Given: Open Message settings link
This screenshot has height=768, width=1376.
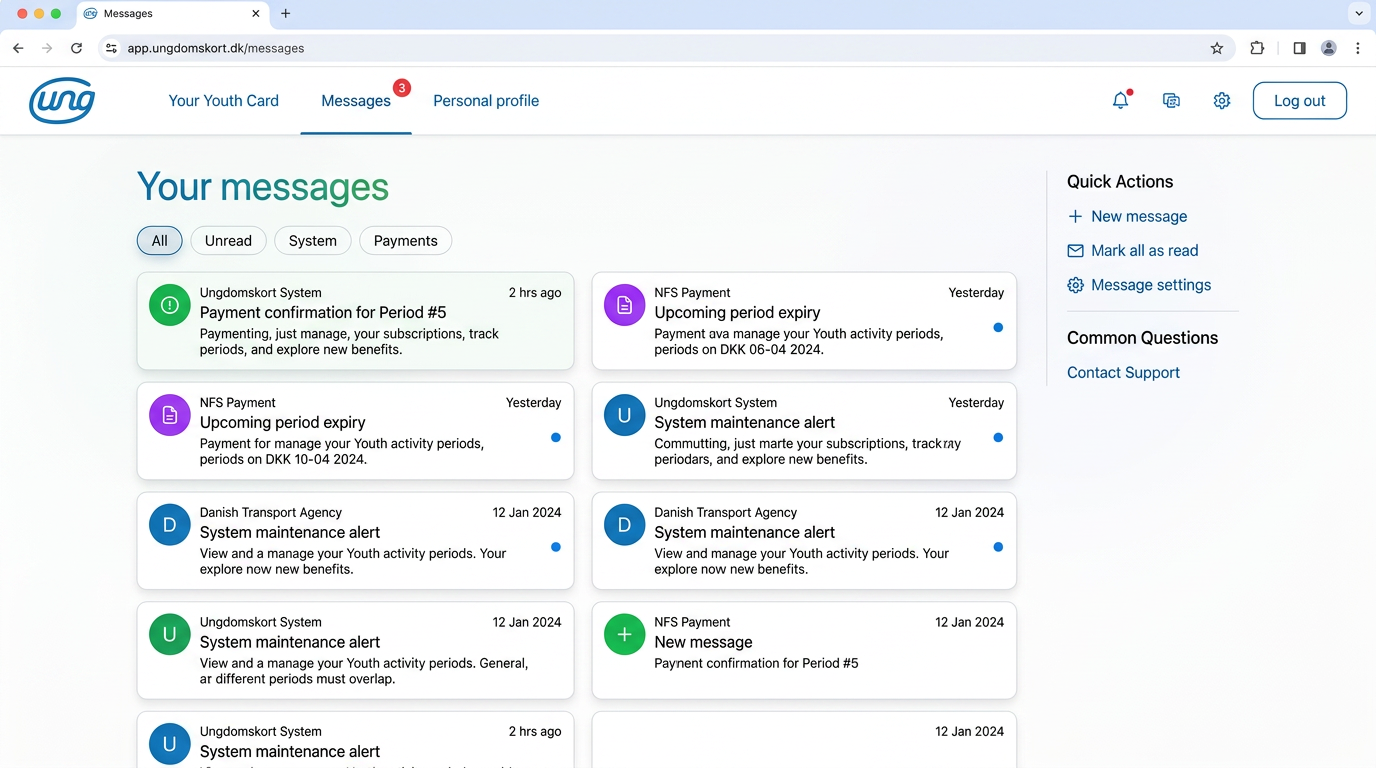Looking at the screenshot, I should pos(1151,285).
